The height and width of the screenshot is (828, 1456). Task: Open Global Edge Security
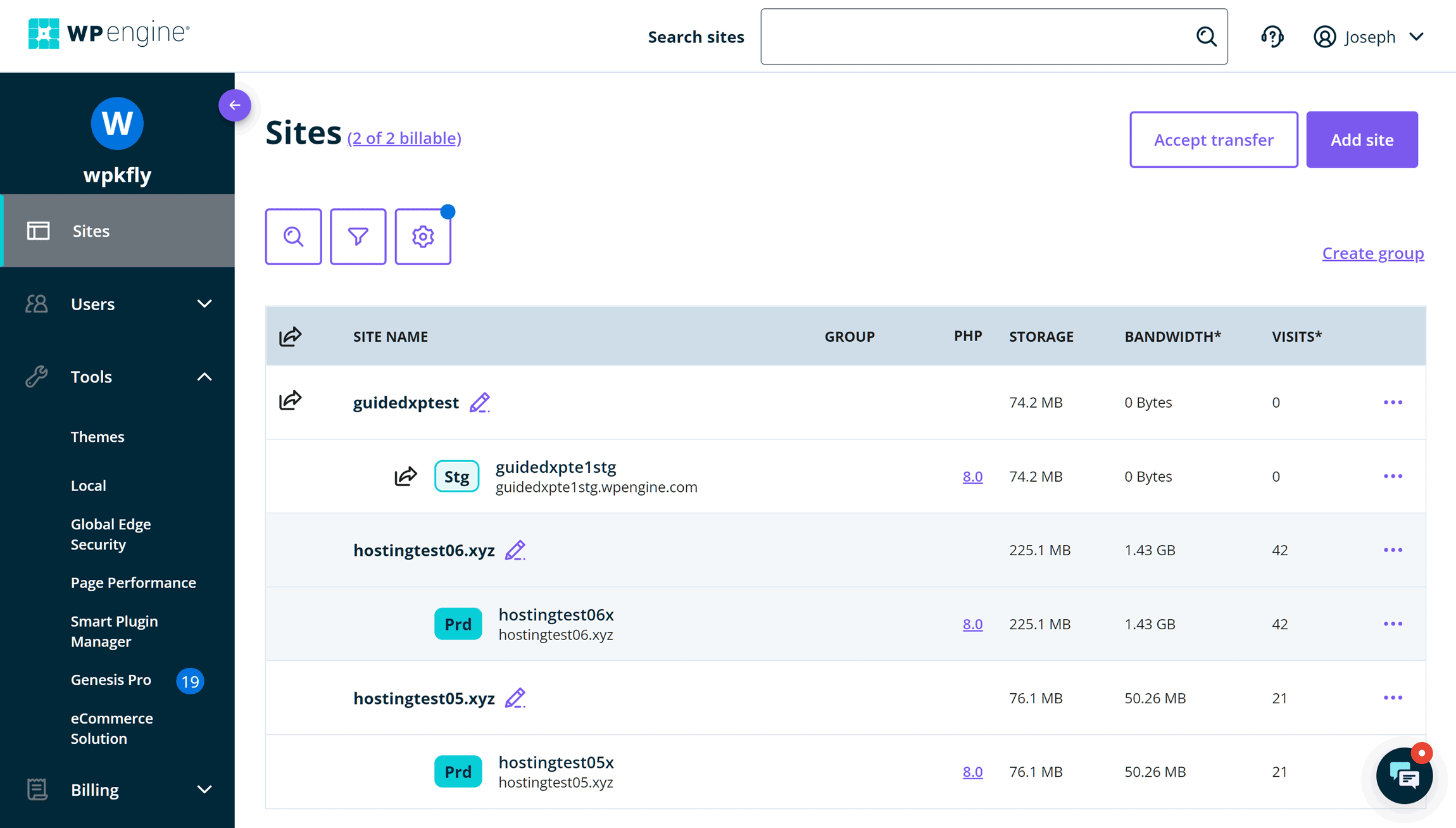(x=111, y=534)
